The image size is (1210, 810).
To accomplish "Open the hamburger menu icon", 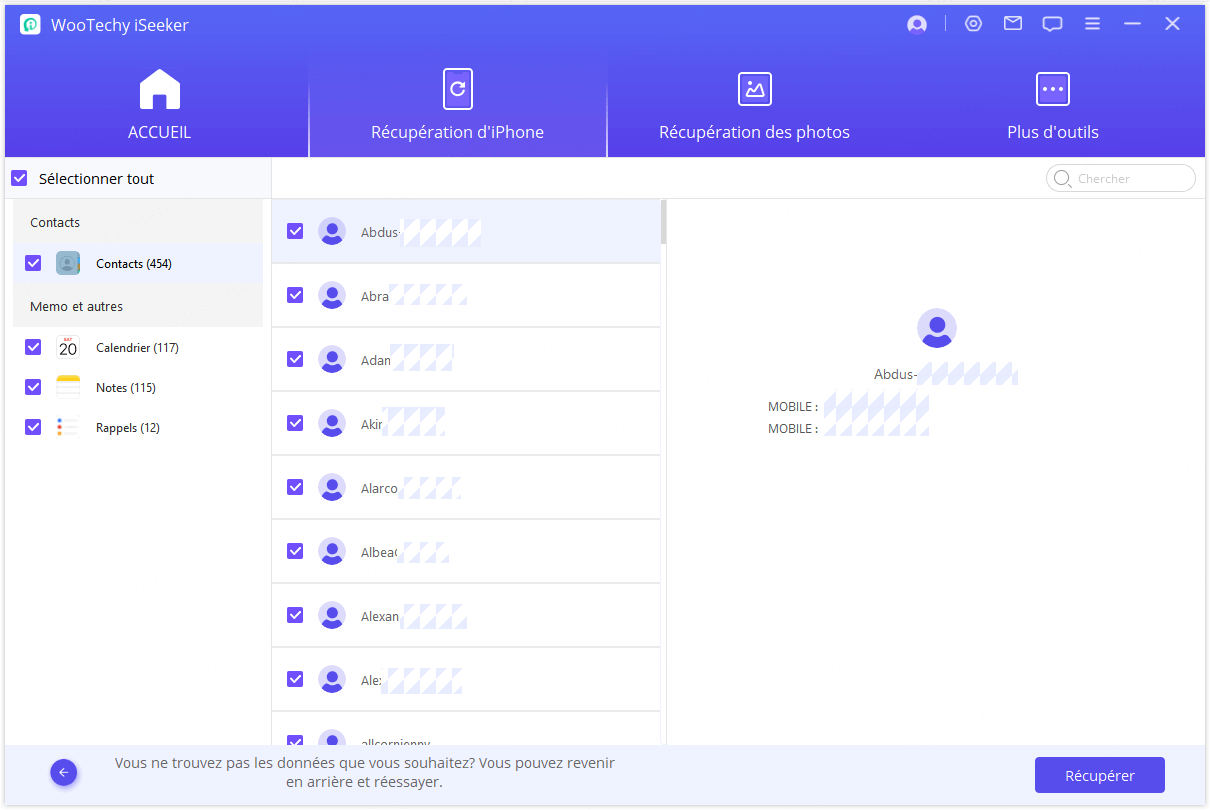I will 1092,24.
